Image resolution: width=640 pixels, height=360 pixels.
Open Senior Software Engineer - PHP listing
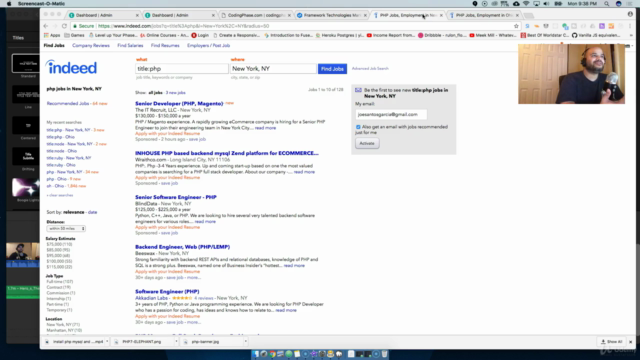pos(176,197)
